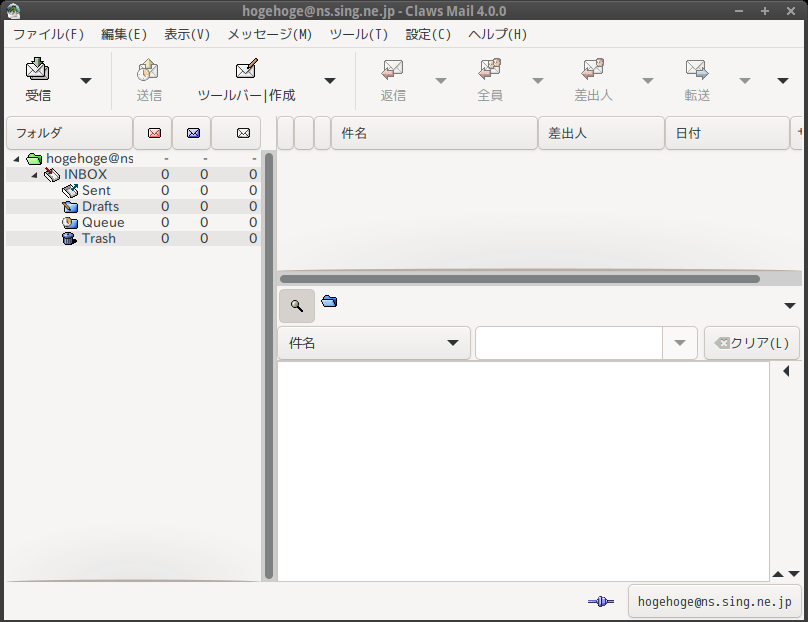Viewport: 808px width, 622px height.
Task: Click the Claws Mail window icon in title bar
Action: tap(13, 10)
